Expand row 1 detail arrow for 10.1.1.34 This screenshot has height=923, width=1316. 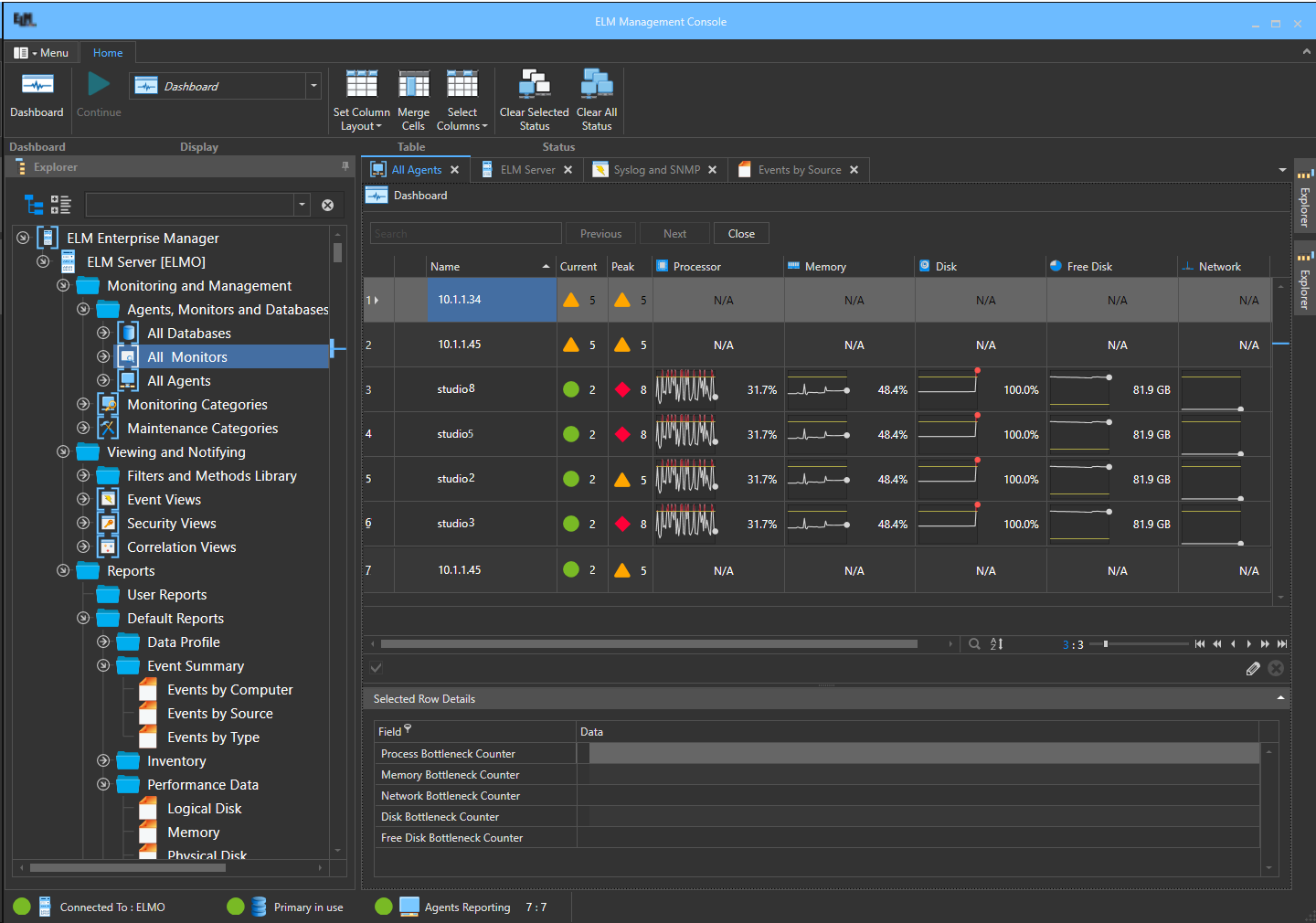click(x=377, y=300)
